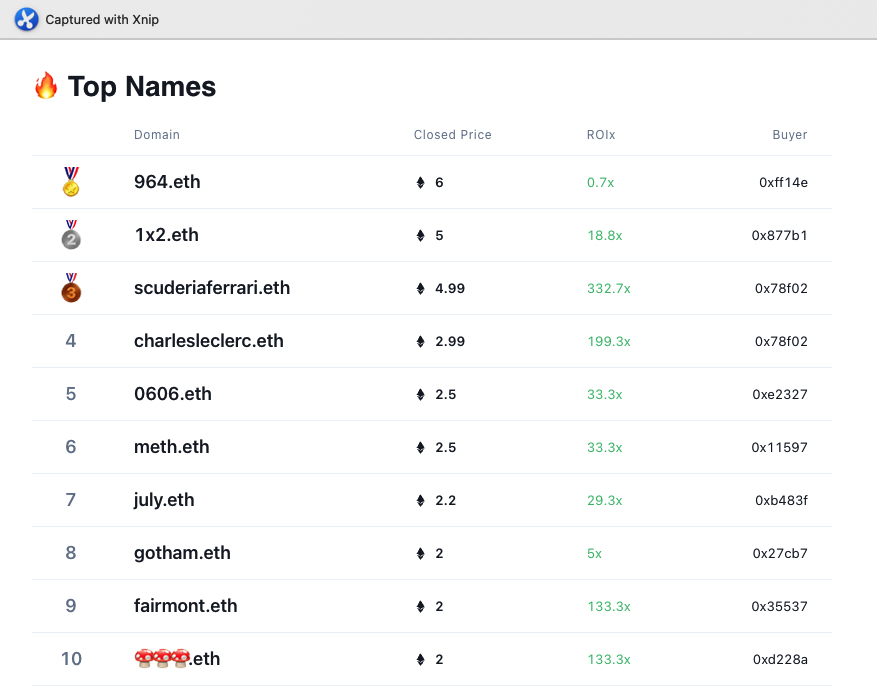
Task: Select buyer address 0x35537
Action: click(x=780, y=606)
